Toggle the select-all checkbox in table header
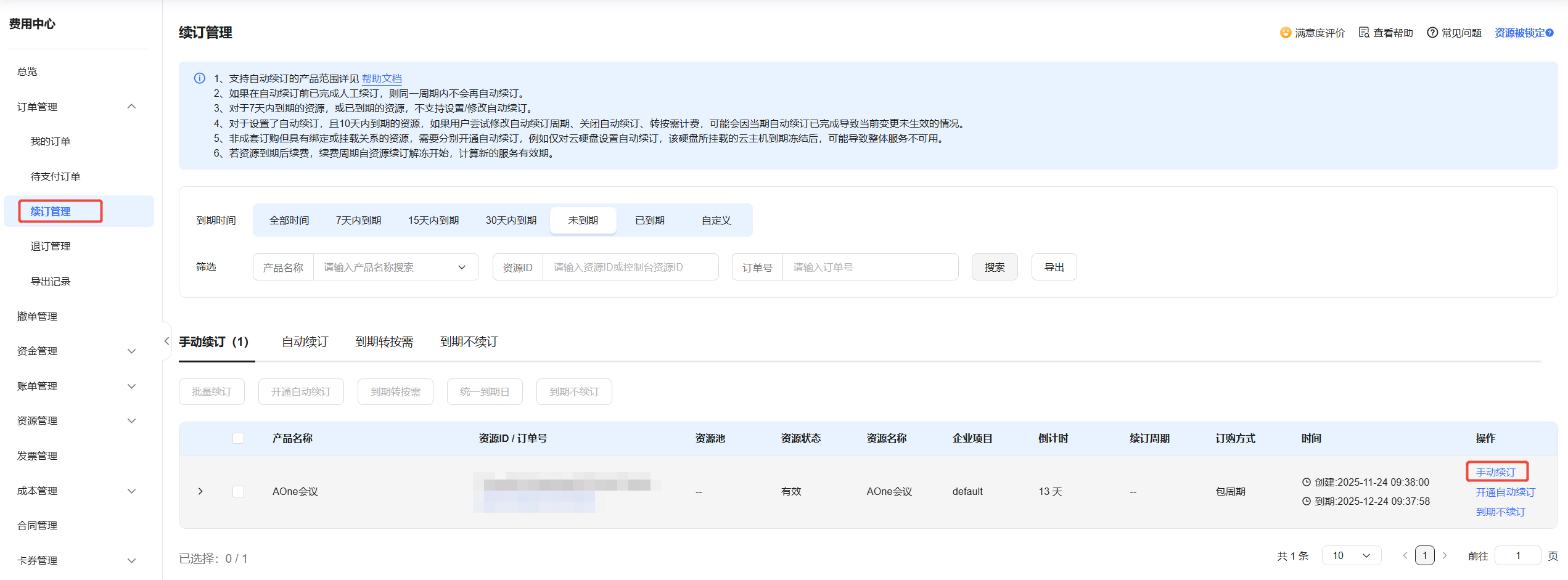 point(238,438)
